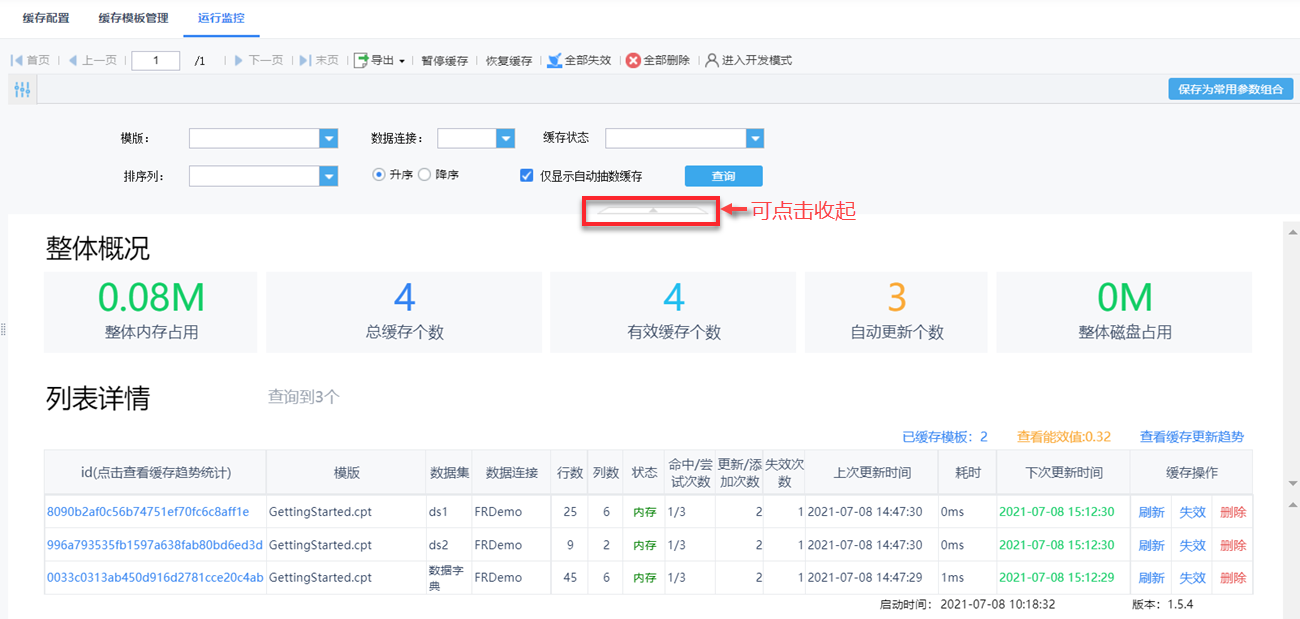The image size is (1300, 619).
Task: Click ds1 dataset cell
Action: (449, 512)
